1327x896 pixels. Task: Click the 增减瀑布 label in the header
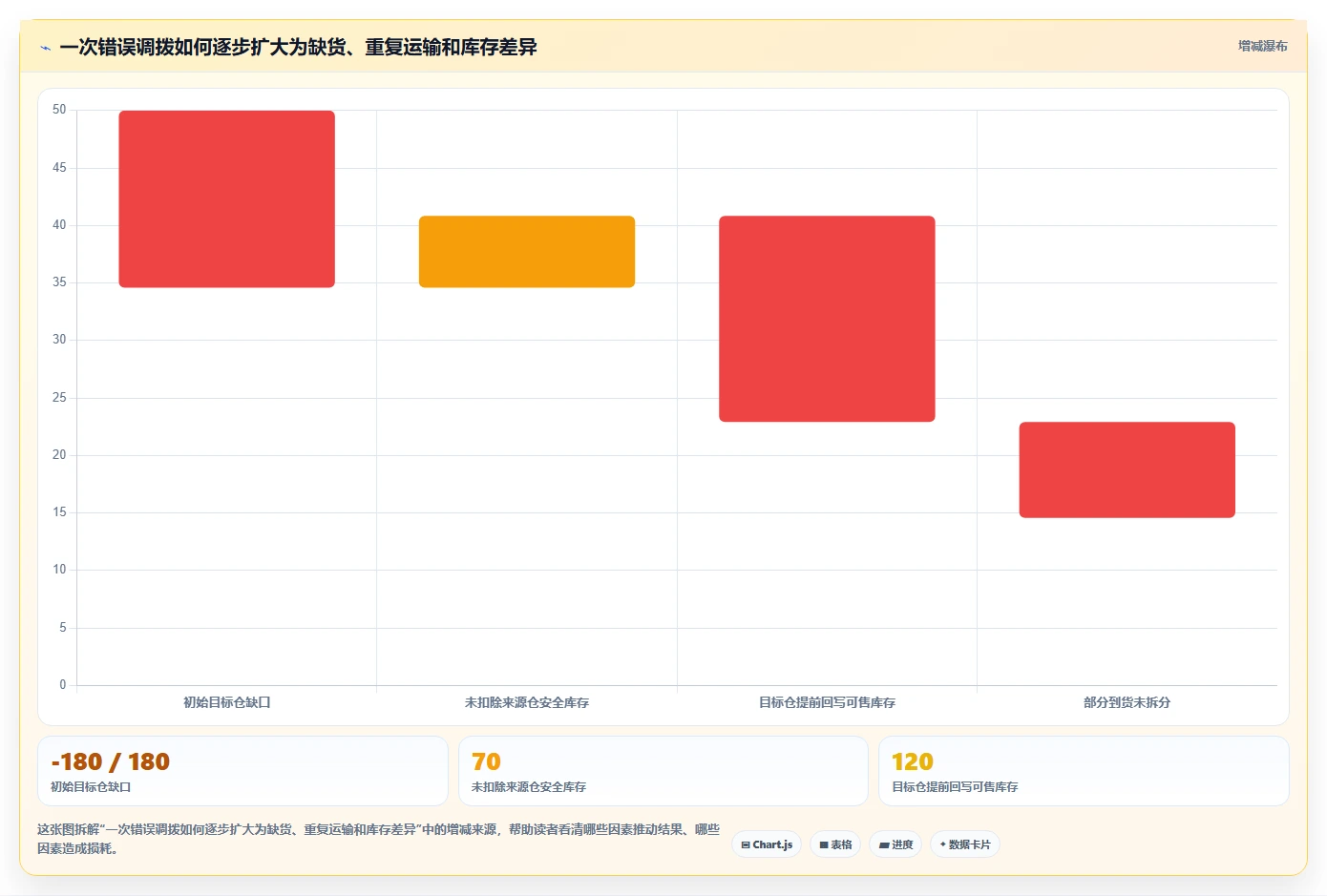1262,46
